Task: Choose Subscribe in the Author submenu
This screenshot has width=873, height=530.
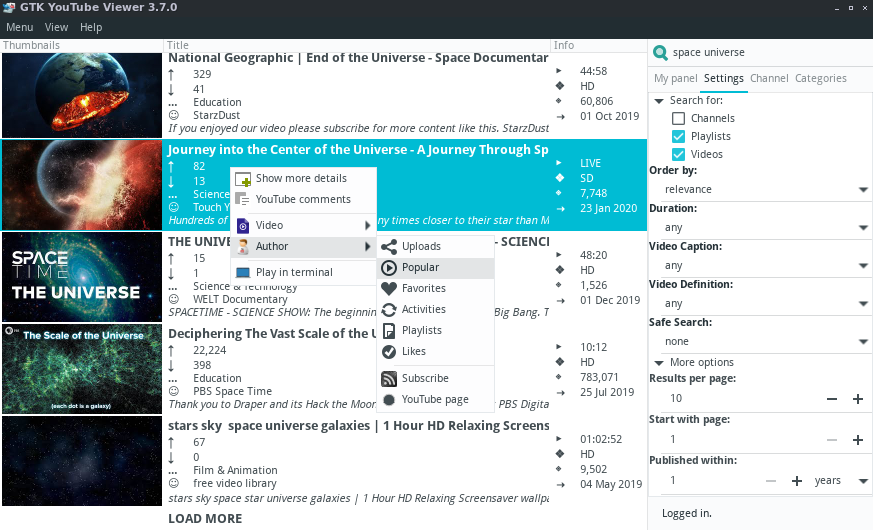Action: tap(435, 379)
